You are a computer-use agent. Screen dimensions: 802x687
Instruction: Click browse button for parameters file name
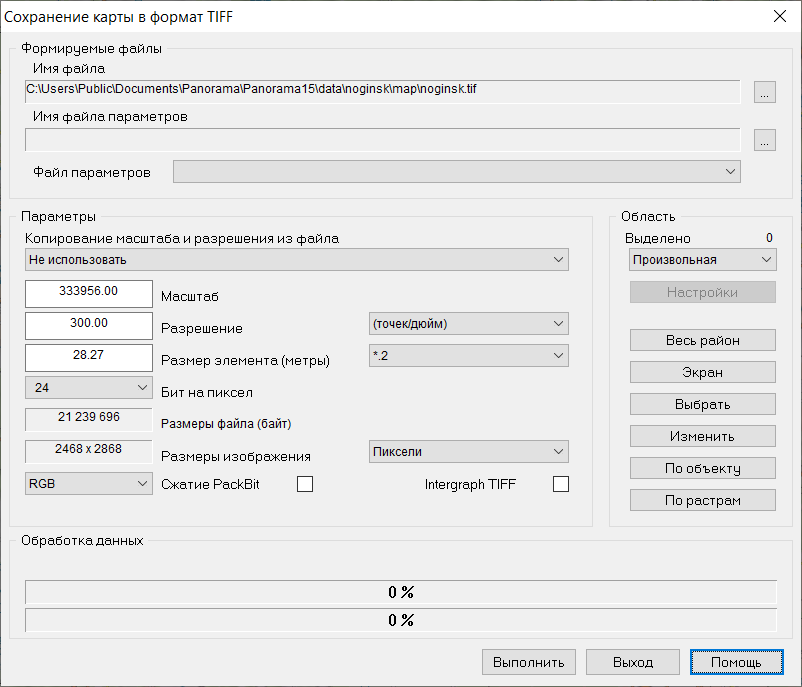tap(765, 141)
